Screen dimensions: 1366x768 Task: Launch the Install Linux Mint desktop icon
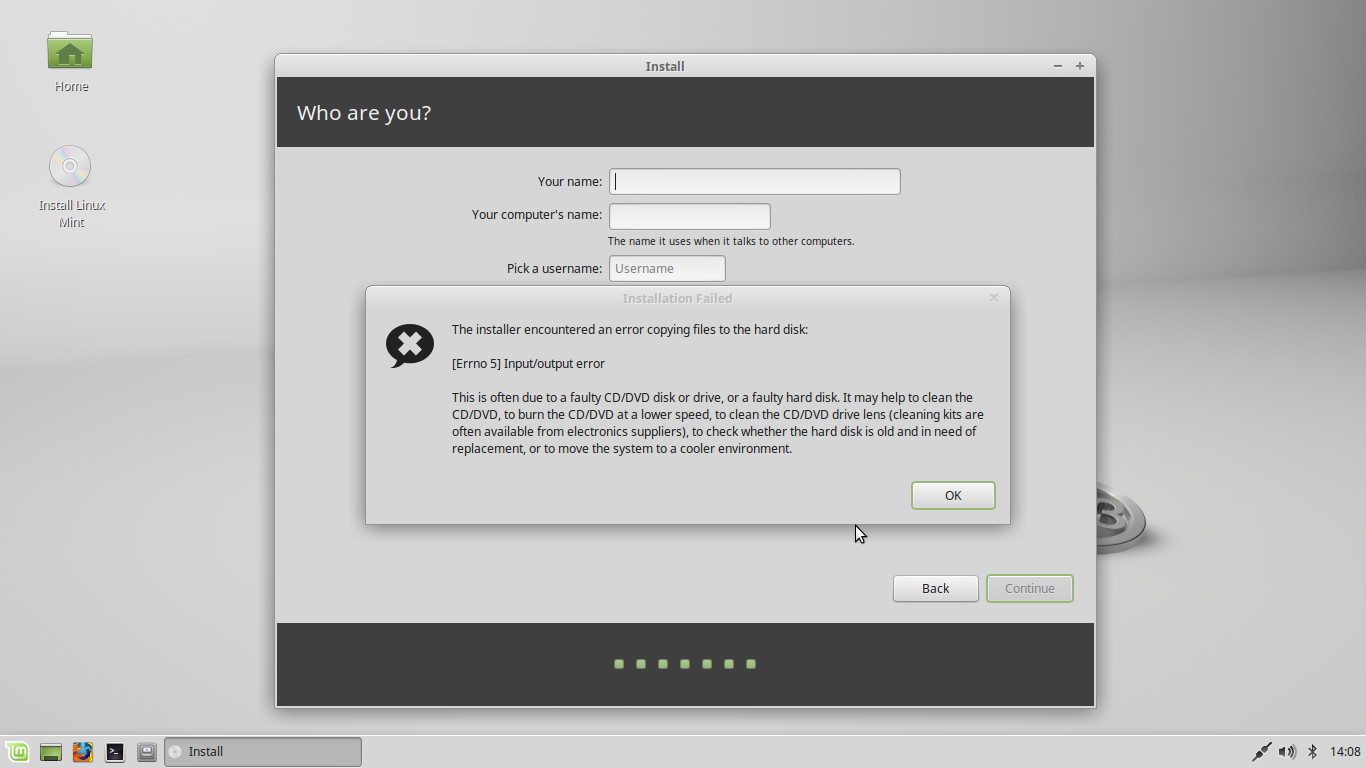pyautogui.click(x=71, y=186)
